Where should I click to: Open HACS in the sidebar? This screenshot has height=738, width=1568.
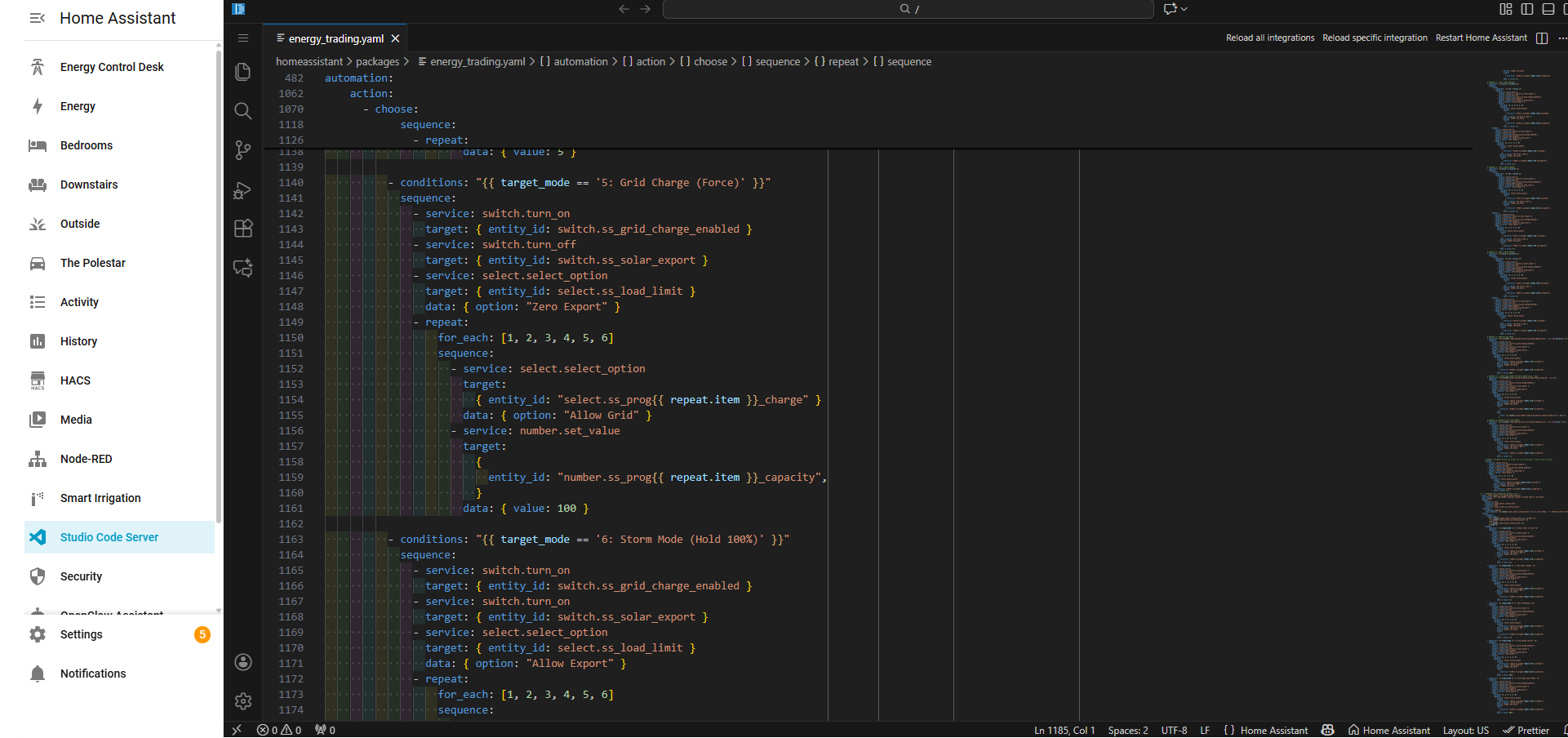click(120, 380)
